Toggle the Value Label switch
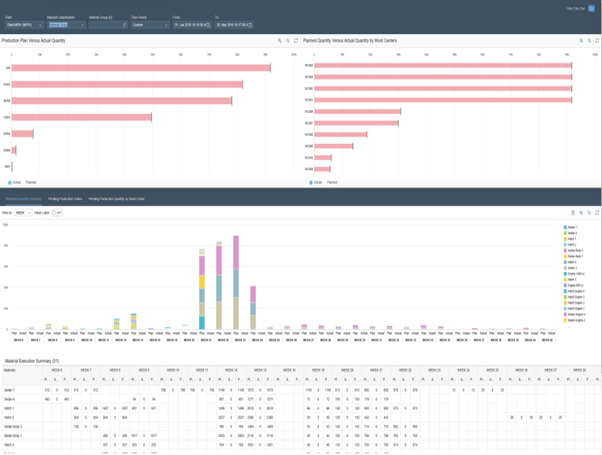Screen dimensions: 602x455 [57, 213]
